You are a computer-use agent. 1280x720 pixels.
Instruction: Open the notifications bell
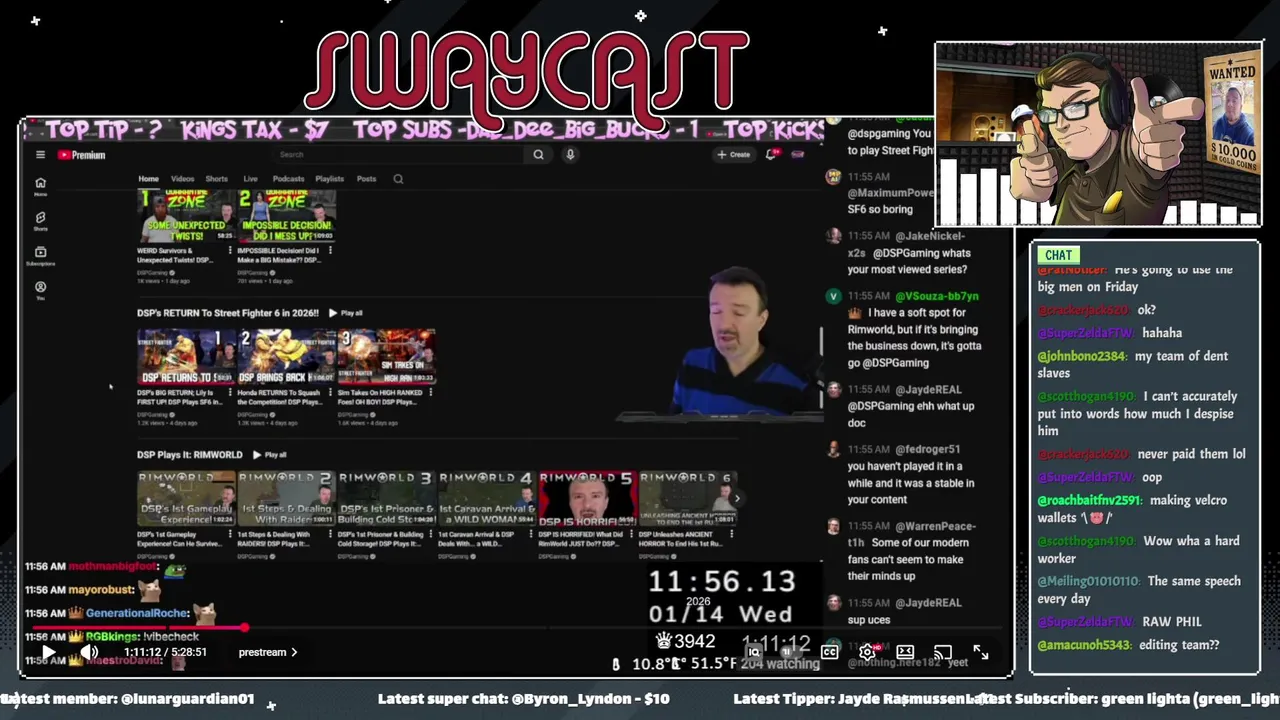click(771, 155)
